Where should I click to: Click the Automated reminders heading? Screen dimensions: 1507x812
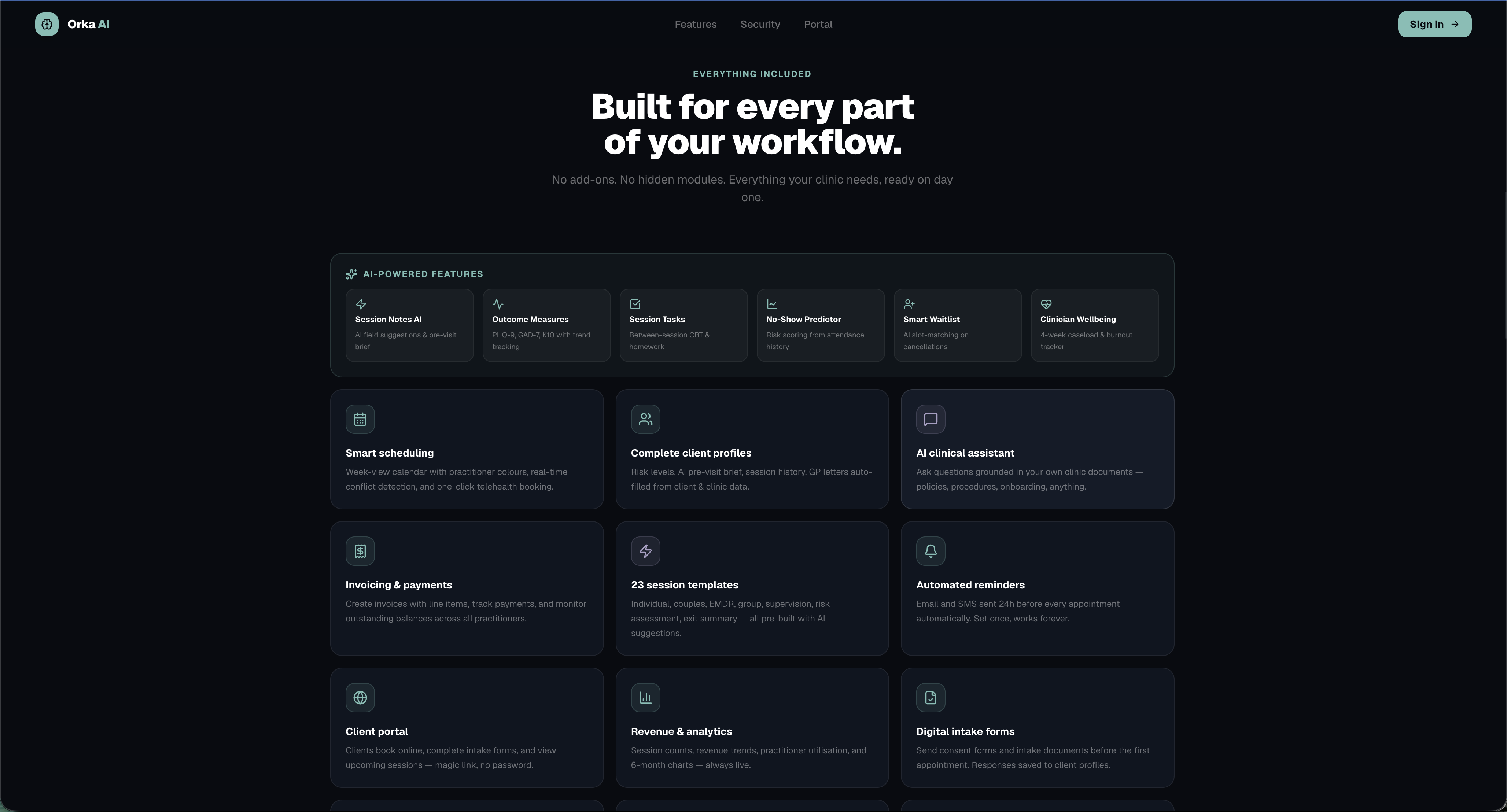point(970,585)
